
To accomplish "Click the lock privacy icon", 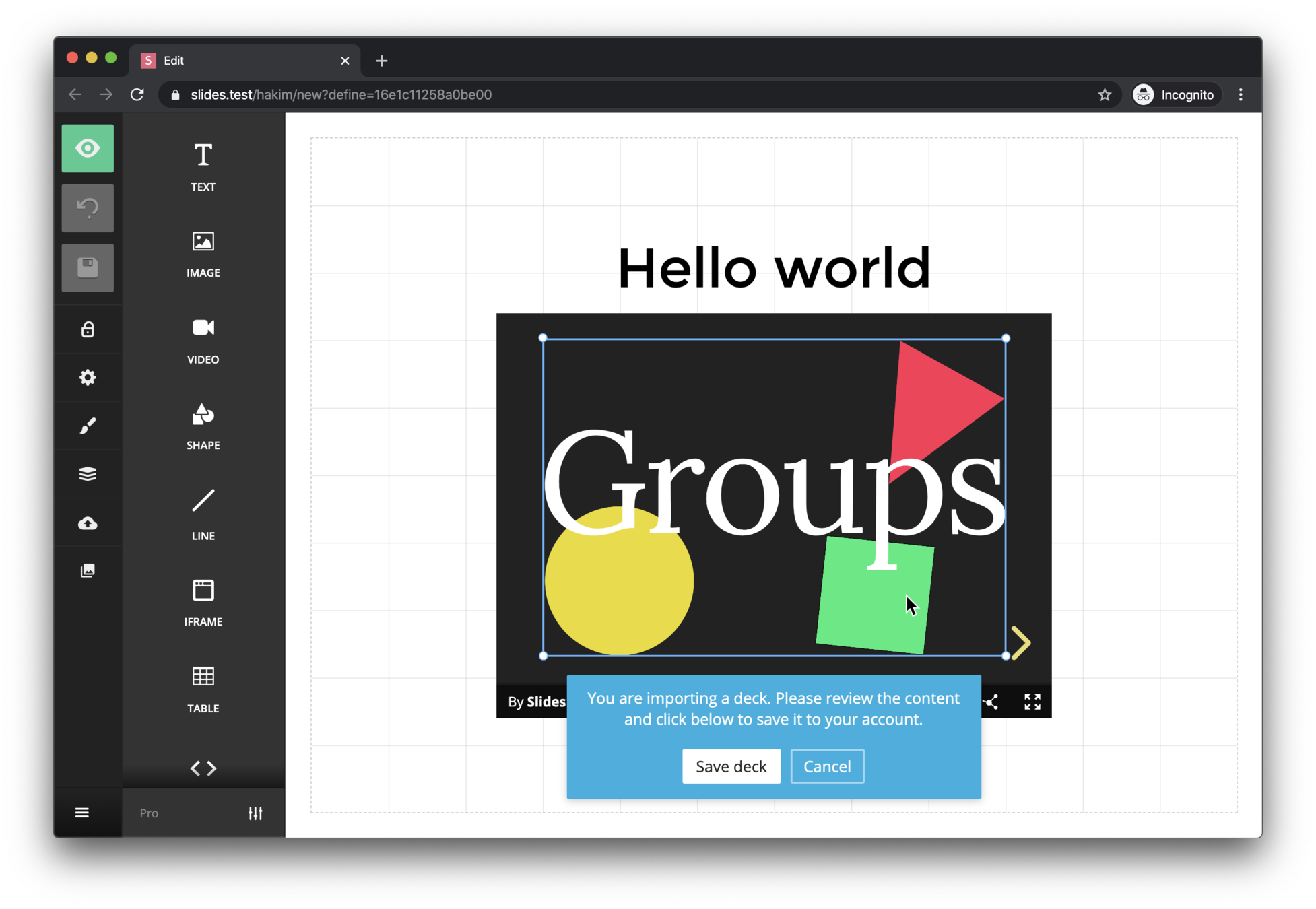I will [x=88, y=329].
